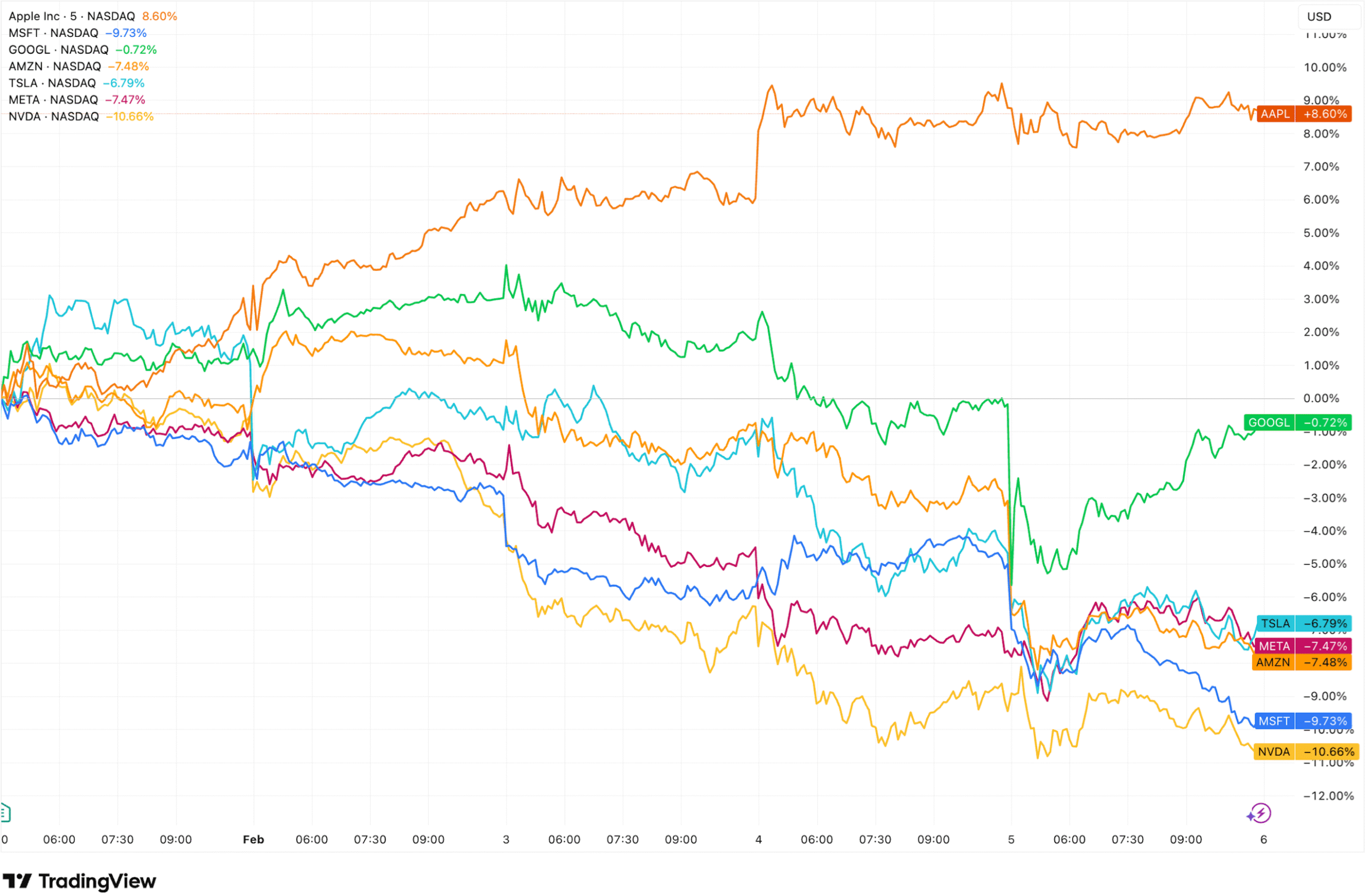Click the magenta META −7.47% price tag
The image size is (1365, 896).
1303,646
